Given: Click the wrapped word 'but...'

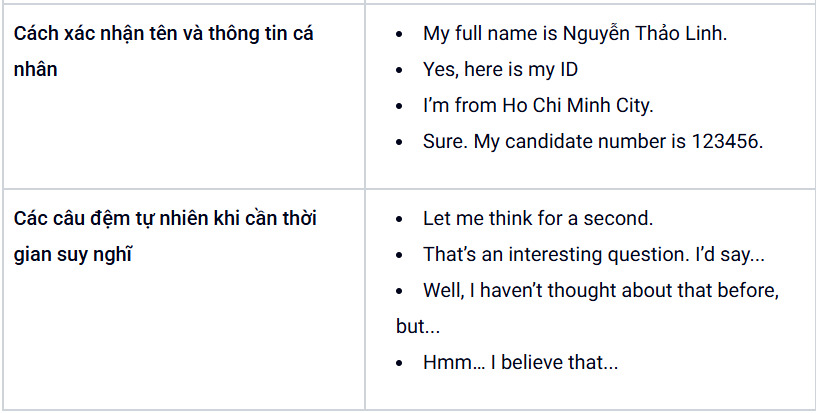Looking at the screenshot, I should [x=418, y=326].
